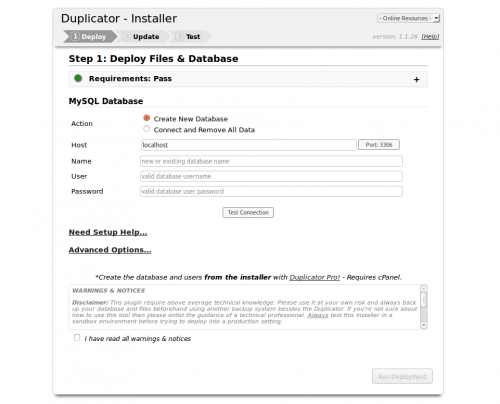This screenshot has width=500, height=404.
Task: Select the Deploy step tab
Action: point(90,37)
